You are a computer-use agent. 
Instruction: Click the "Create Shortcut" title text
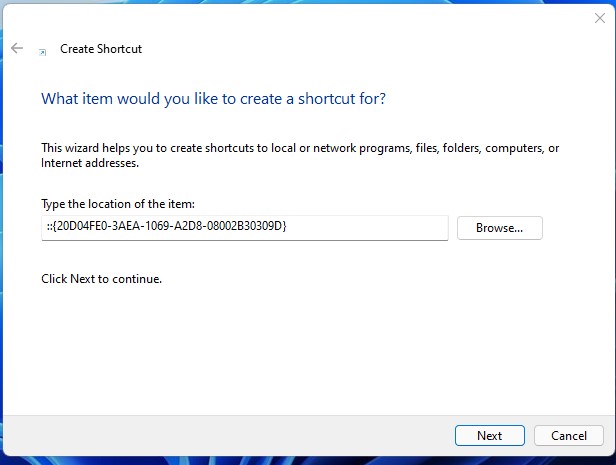pos(101,49)
